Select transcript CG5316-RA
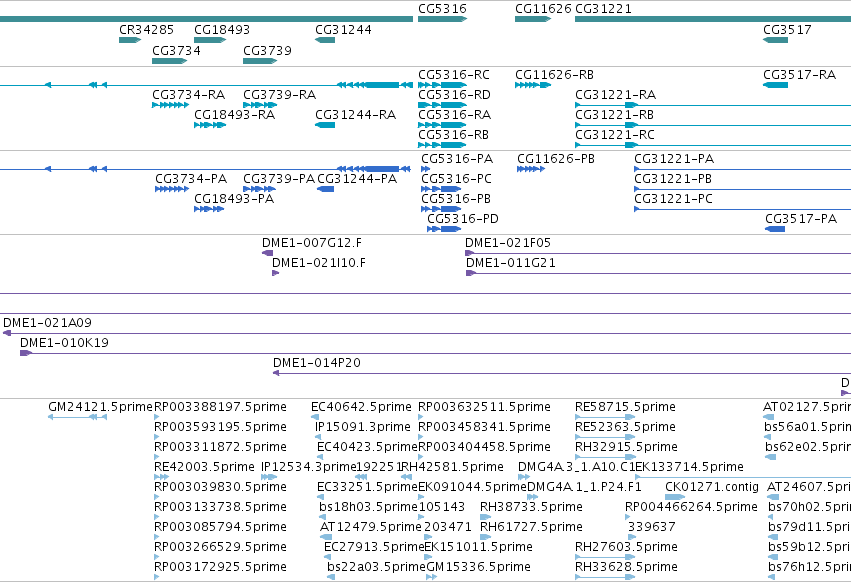851x582 pixels. [x=442, y=125]
